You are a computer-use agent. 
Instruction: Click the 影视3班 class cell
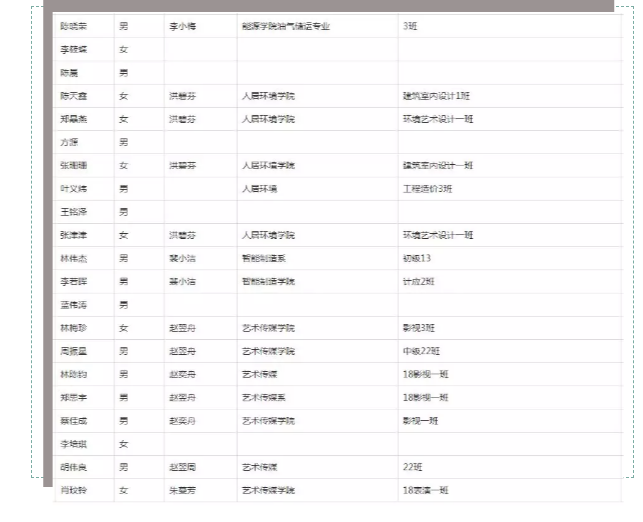pos(510,328)
